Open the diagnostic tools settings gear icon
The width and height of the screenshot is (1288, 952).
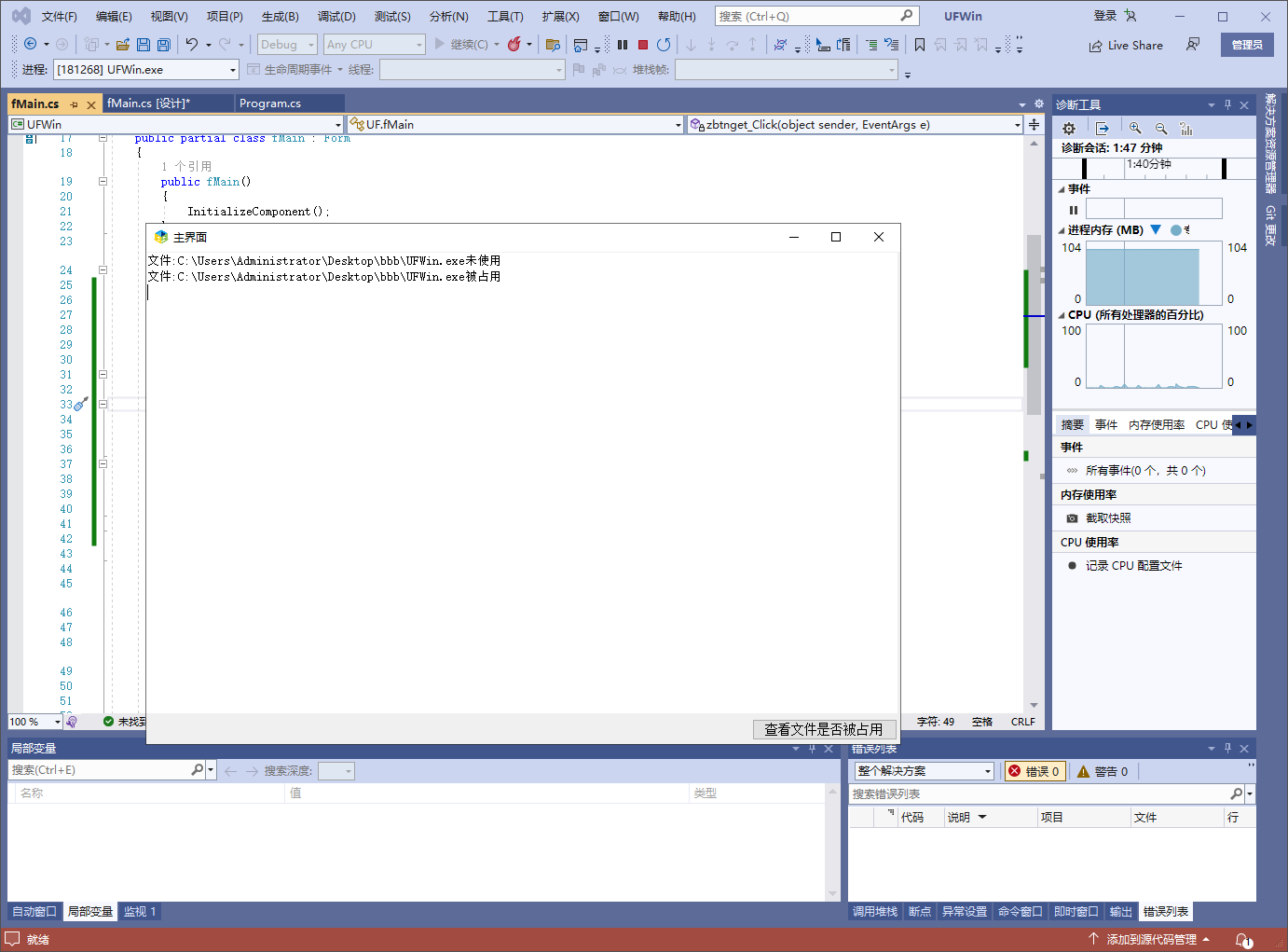click(x=1069, y=129)
